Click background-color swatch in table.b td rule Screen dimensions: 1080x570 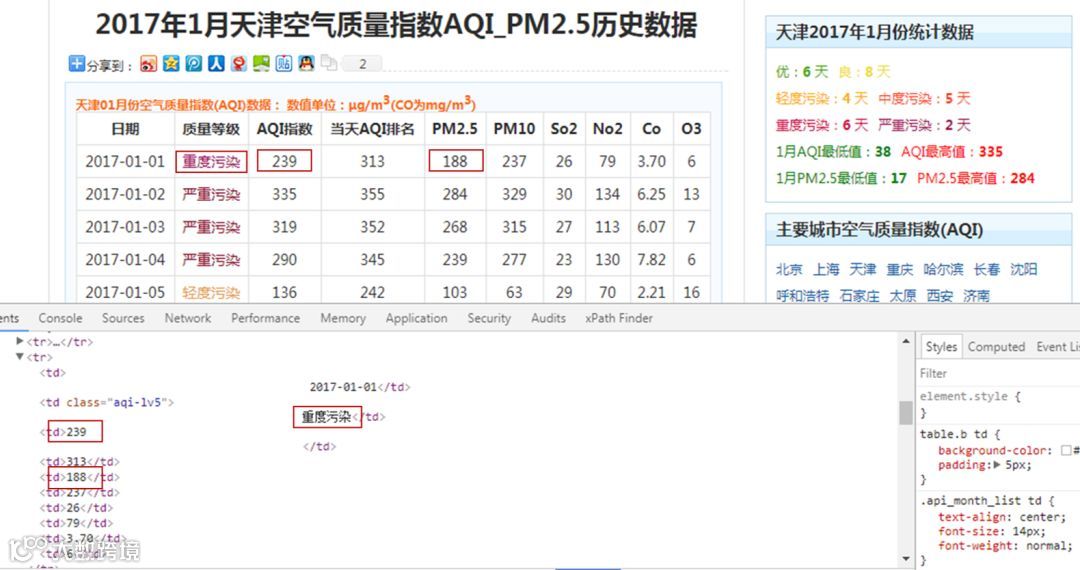click(x=1066, y=450)
